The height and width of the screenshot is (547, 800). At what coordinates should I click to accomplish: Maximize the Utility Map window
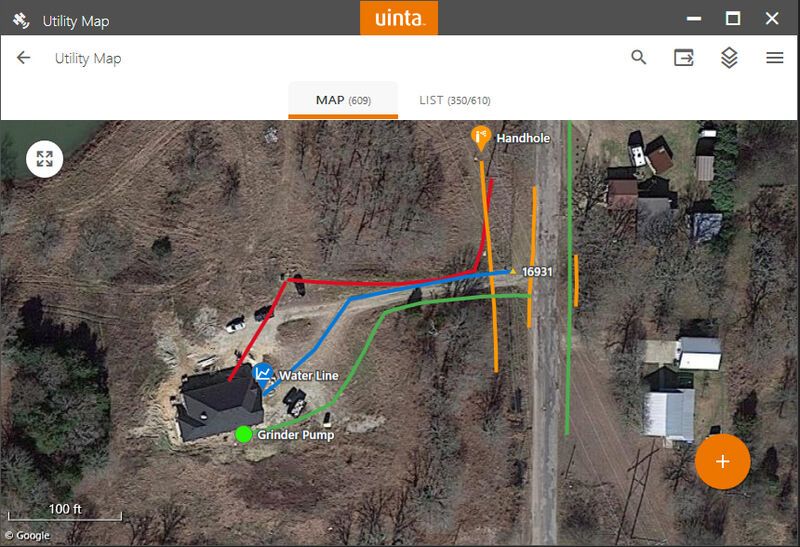pyautogui.click(x=733, y=18)
